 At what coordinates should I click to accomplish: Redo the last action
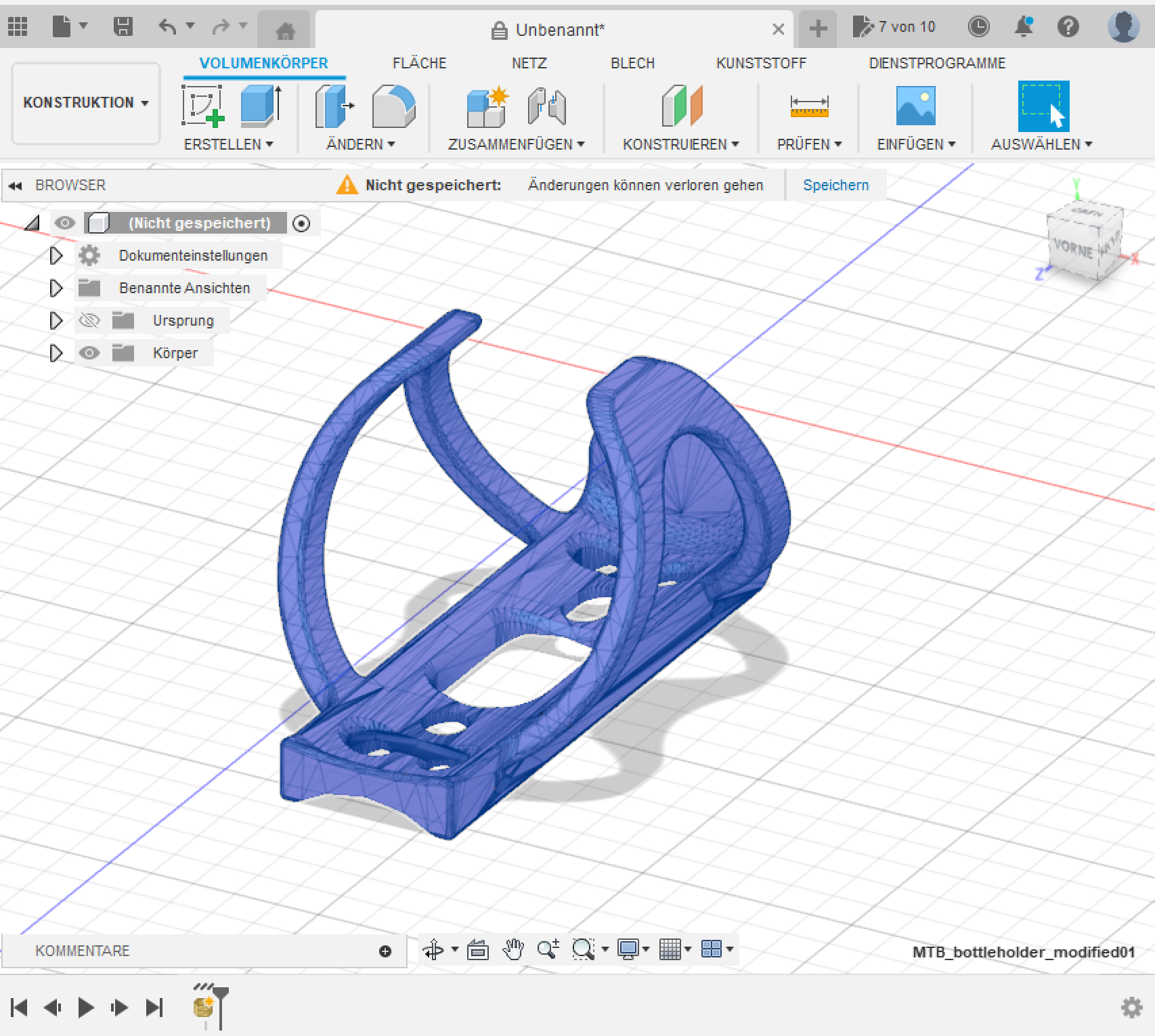coord(221,27)
